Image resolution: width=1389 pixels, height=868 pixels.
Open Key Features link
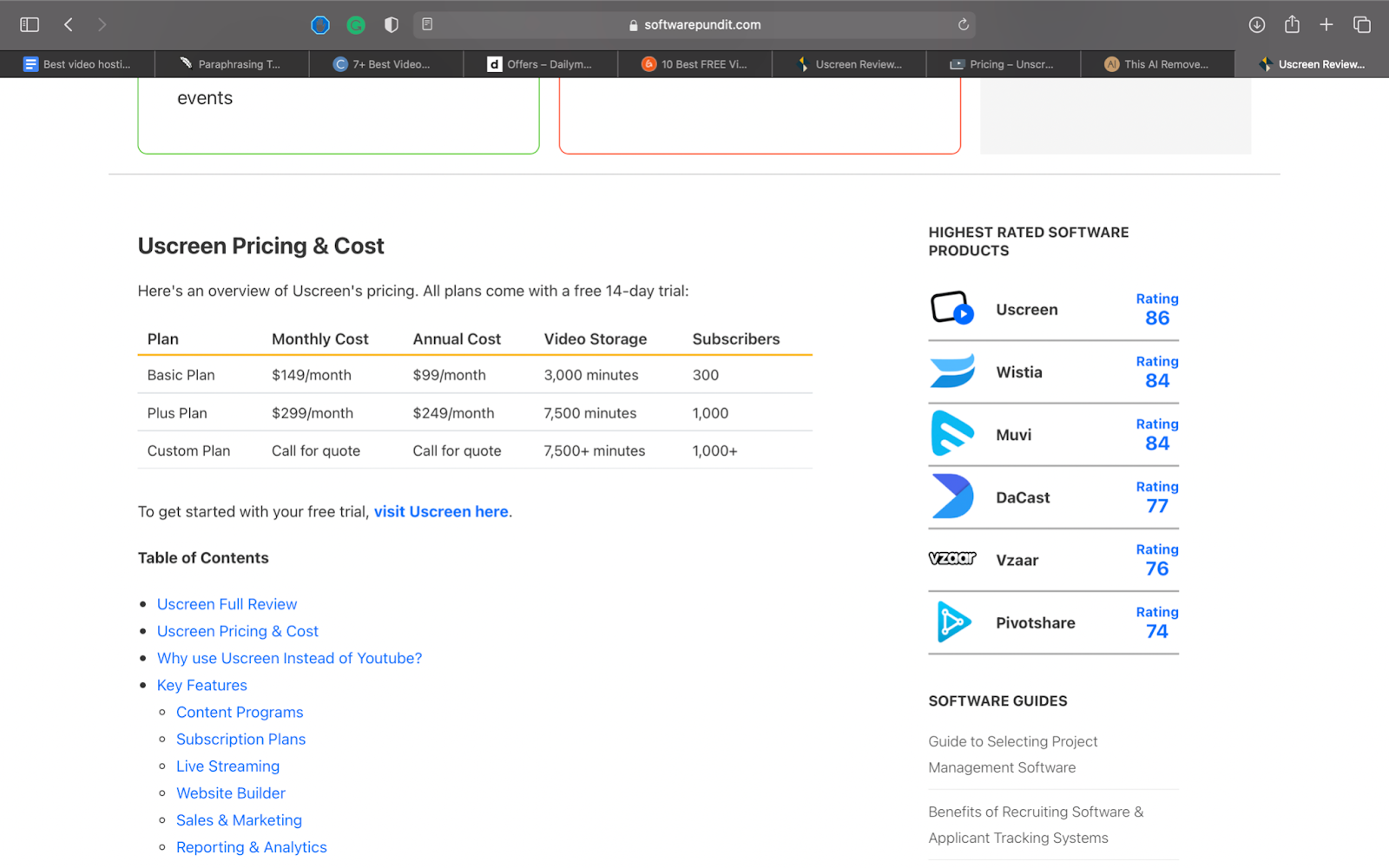[x=201, y=685]
